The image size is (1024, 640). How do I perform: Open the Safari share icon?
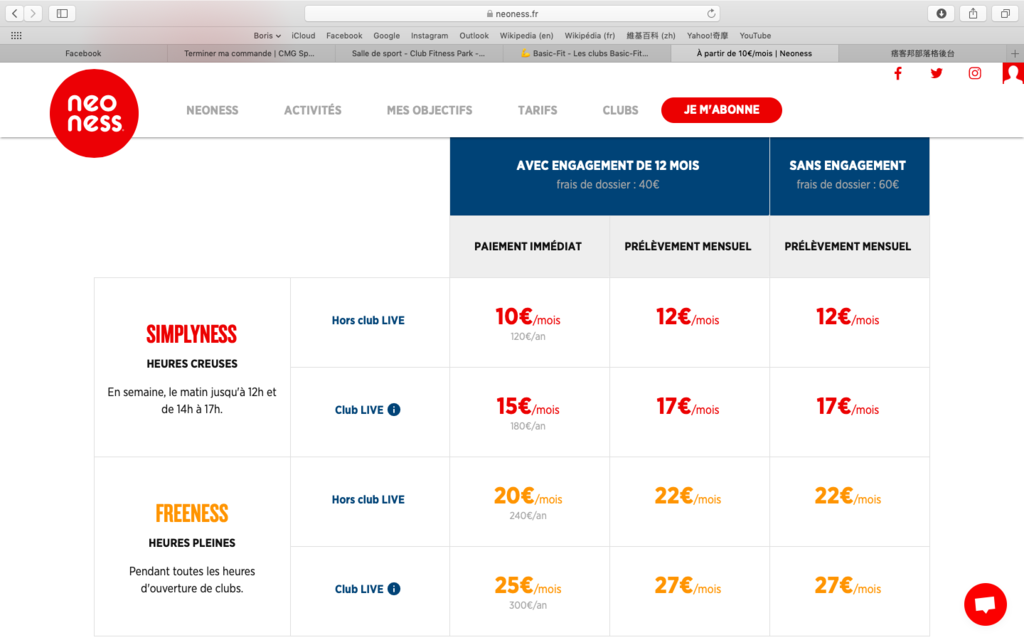[973, 13]
